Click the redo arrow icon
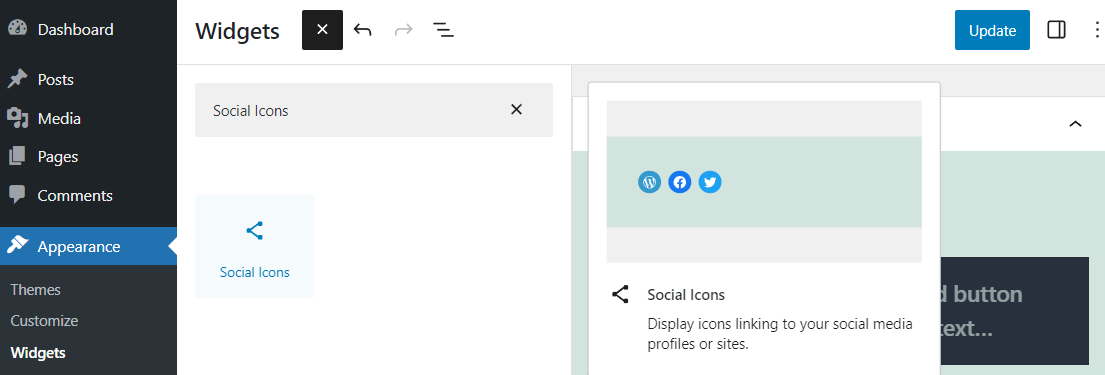The height and width of the screenshot is (375, 1105). (x=403, y=30)
